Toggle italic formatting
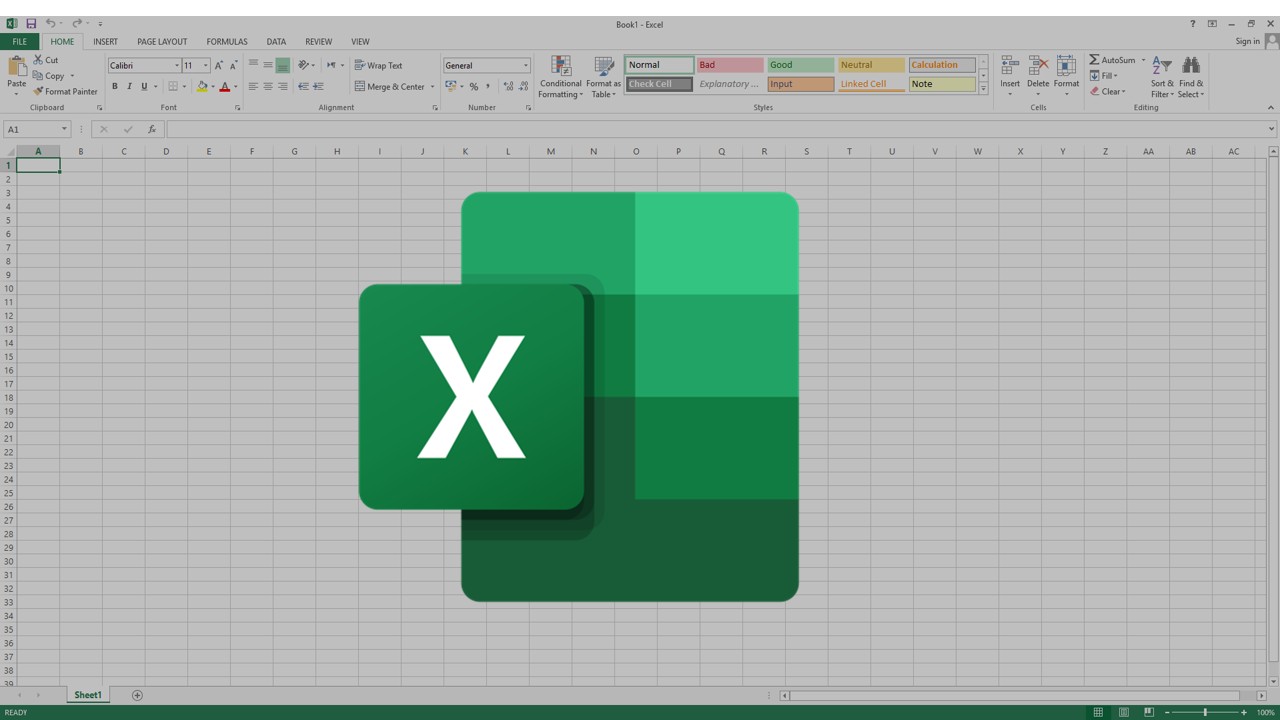Image resolution: width=1280 pixels, height=720 pixels. click(129, 86)
